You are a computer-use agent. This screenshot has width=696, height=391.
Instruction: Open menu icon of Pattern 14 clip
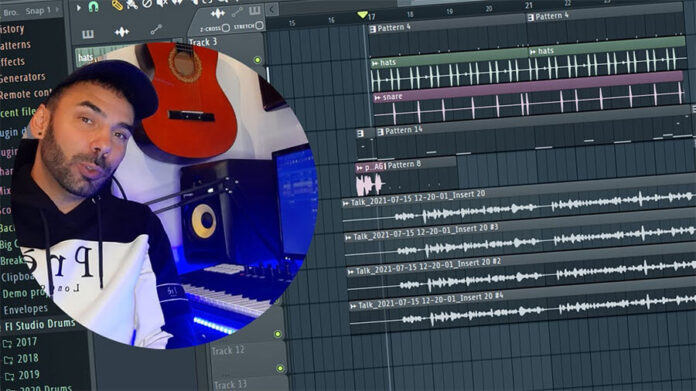(380, 132)
